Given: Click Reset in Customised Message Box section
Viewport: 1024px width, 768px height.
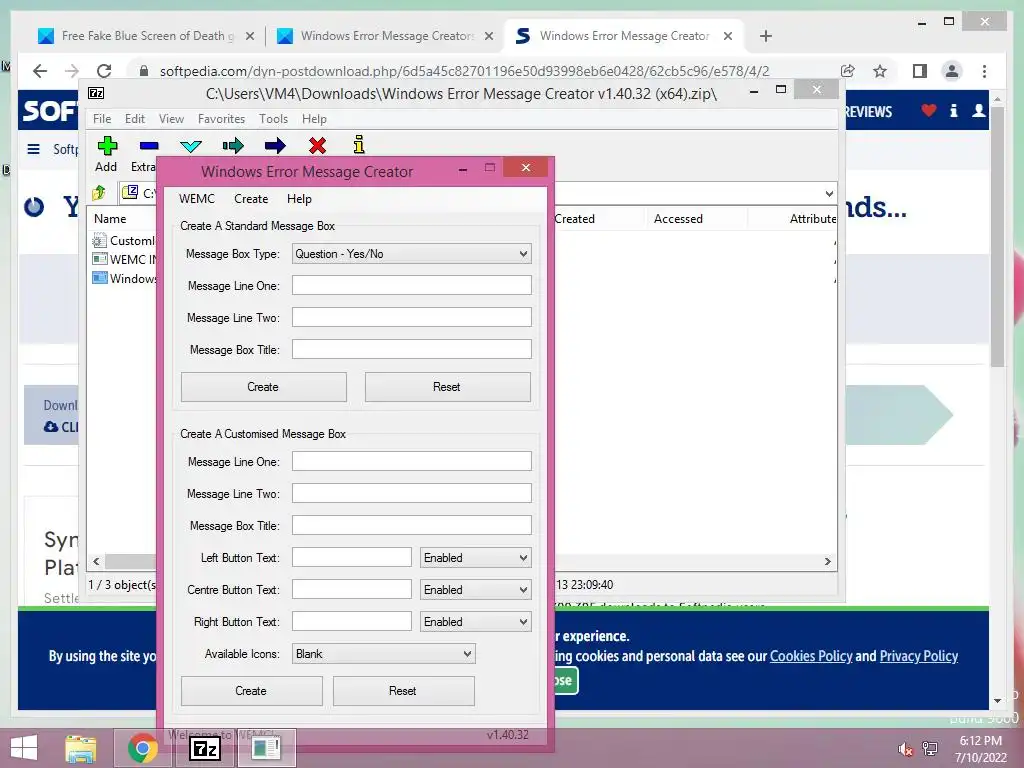Looking at the screenshot, I should 404,690.
